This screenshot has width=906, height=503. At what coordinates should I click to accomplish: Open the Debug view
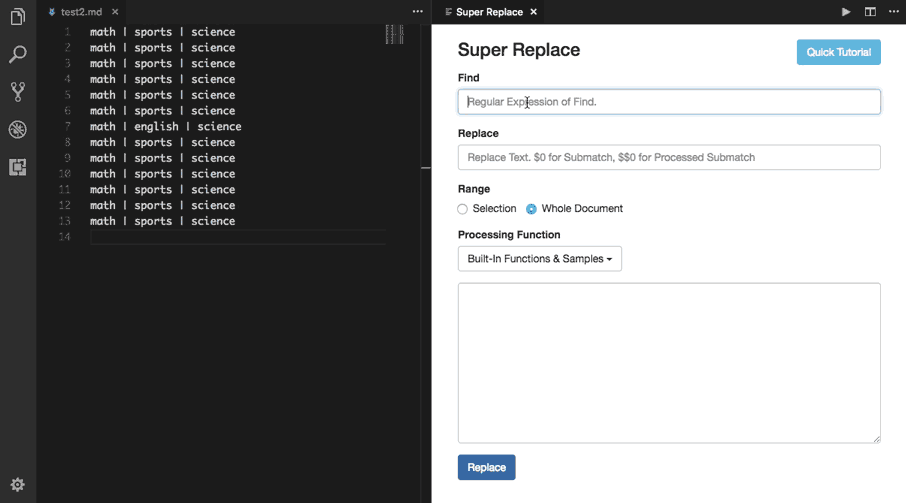point(17,129)
